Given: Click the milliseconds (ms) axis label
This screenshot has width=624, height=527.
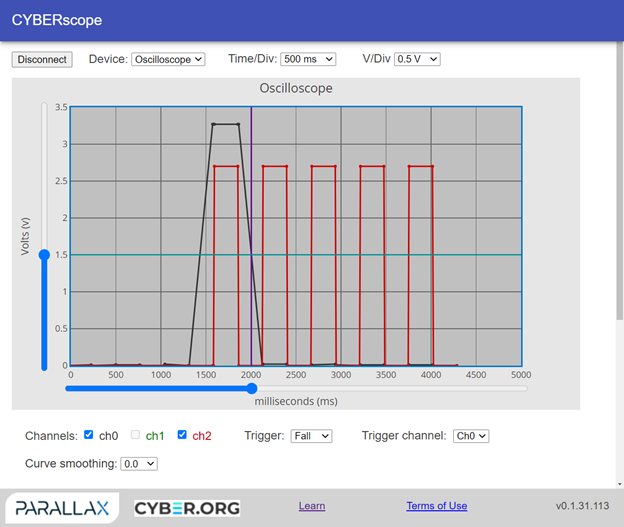Looking at the screenshot, I should 296,401.
